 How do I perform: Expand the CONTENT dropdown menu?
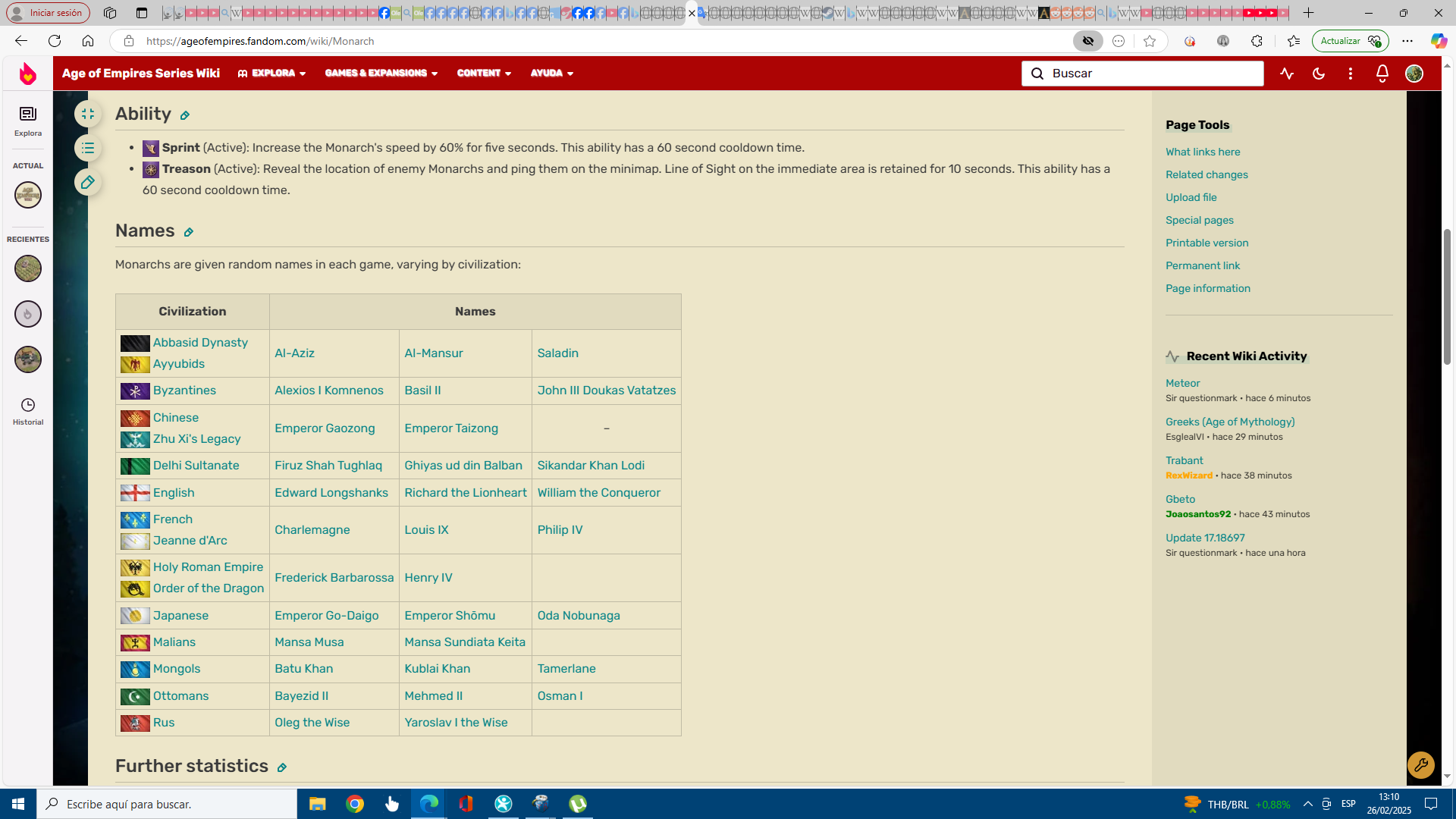click(x=484, y=74)
